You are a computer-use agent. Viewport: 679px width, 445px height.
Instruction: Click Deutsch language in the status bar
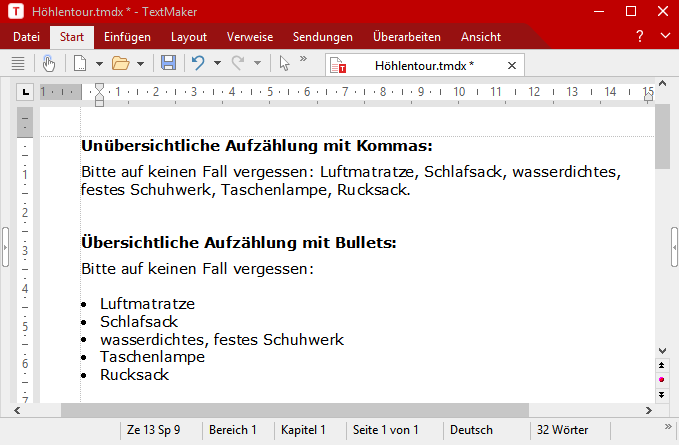click(471, 430)
